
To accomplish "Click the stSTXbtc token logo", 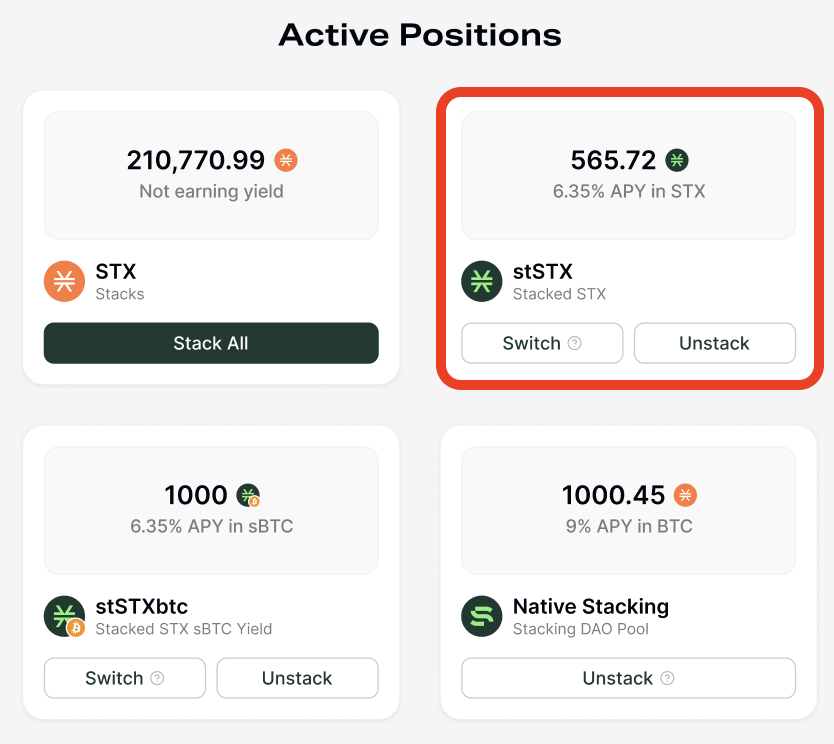I will pos(65,616).
